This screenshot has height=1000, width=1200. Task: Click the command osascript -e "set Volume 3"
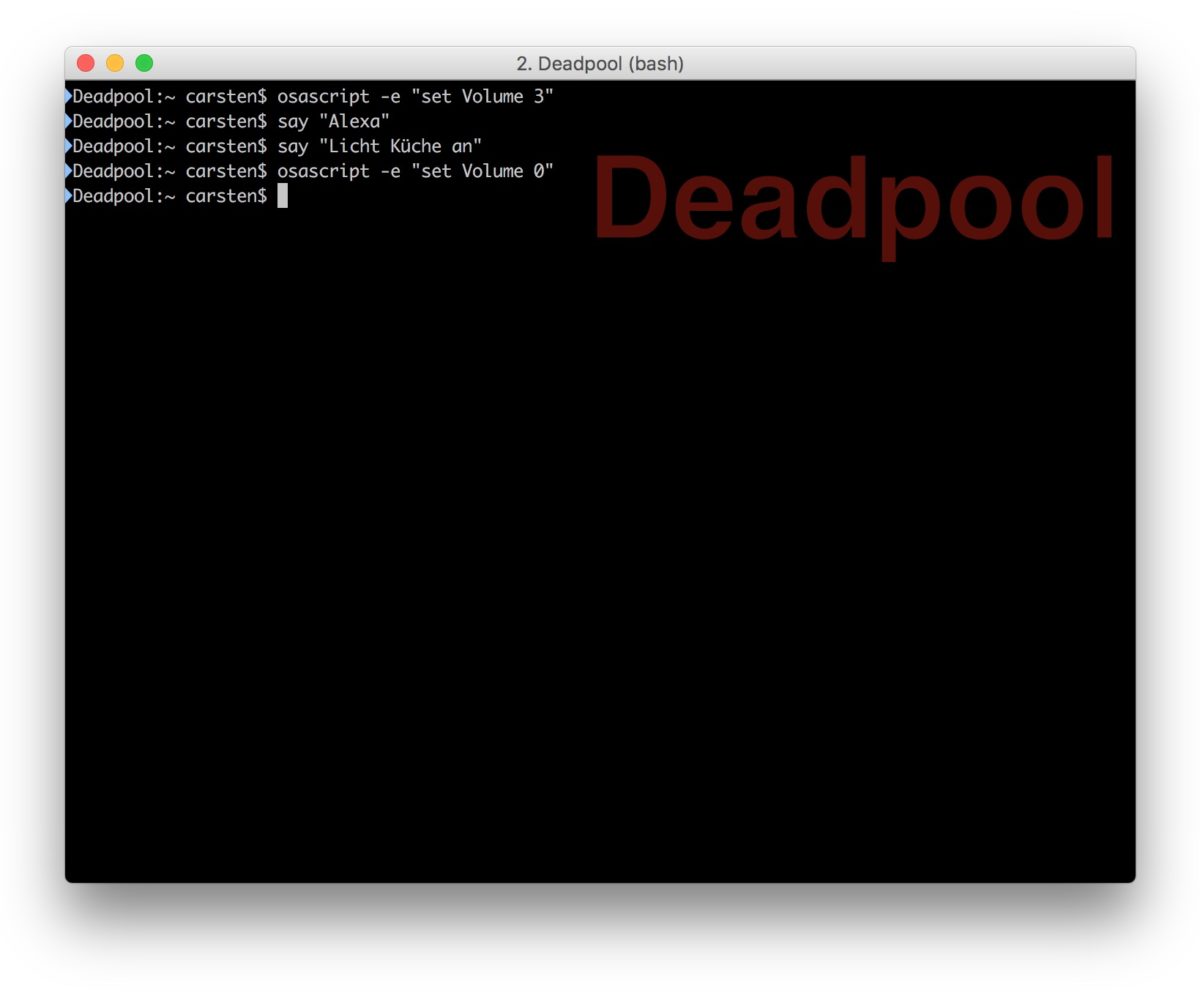point(415,97)
